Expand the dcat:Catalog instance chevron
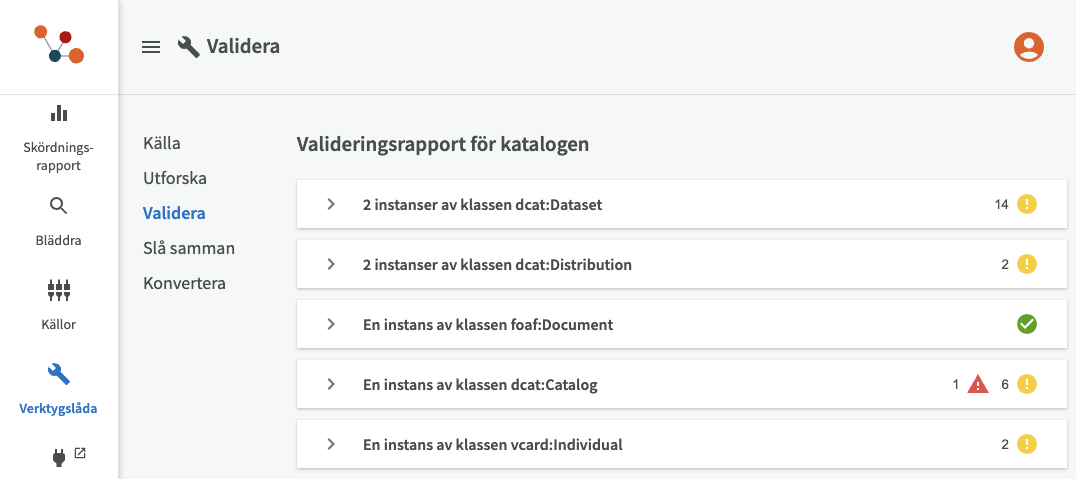 point(331,385)
